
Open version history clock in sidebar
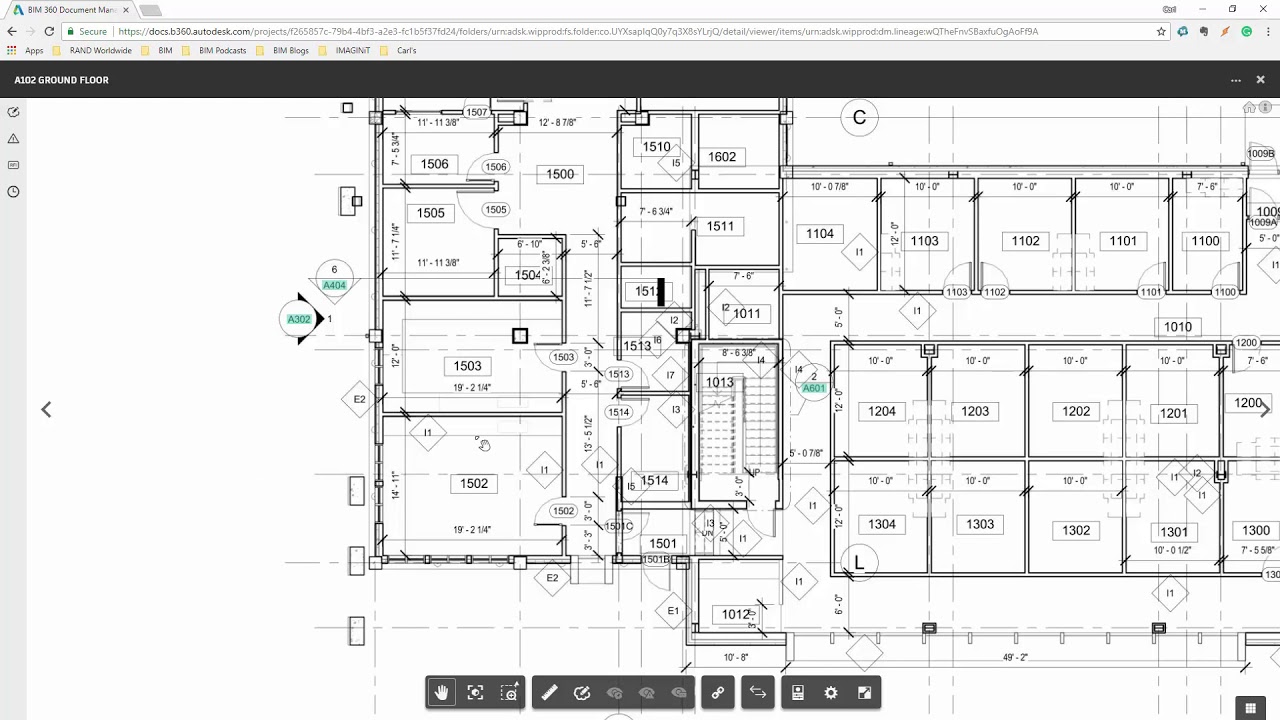[14, 191]
